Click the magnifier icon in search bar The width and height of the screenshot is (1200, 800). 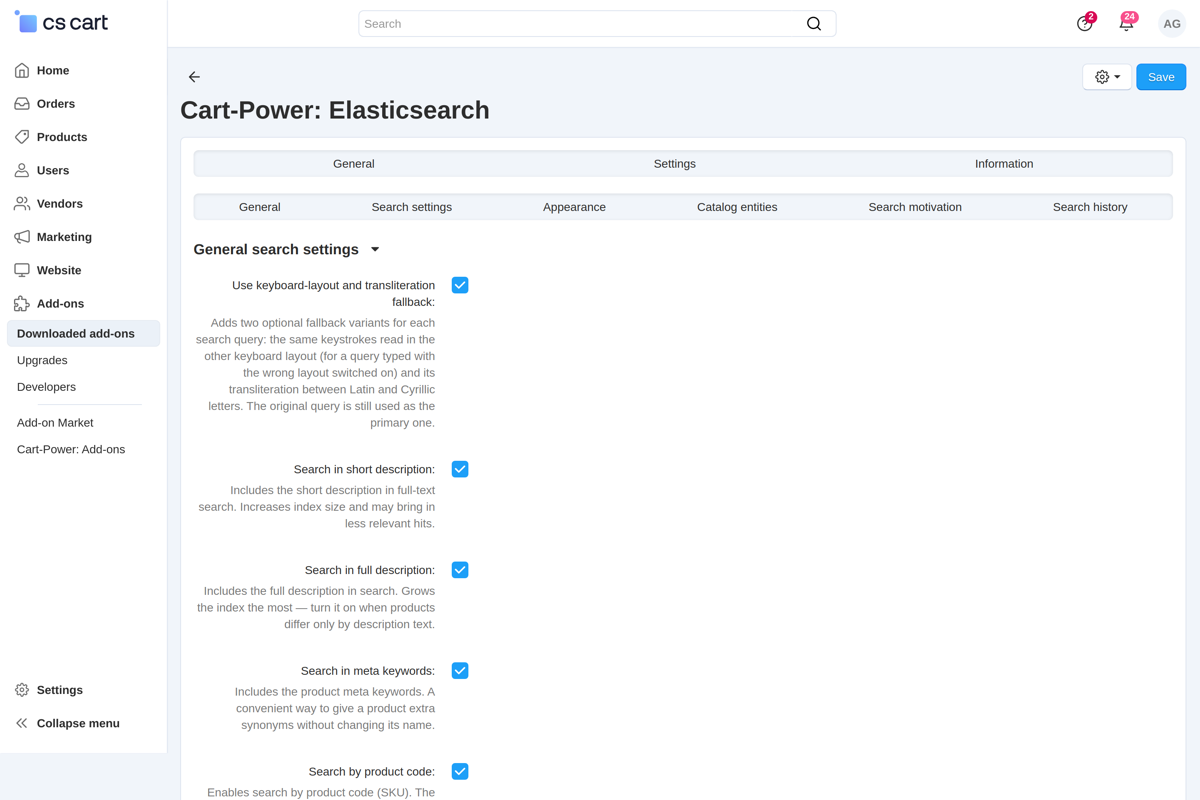click(814, 24)
